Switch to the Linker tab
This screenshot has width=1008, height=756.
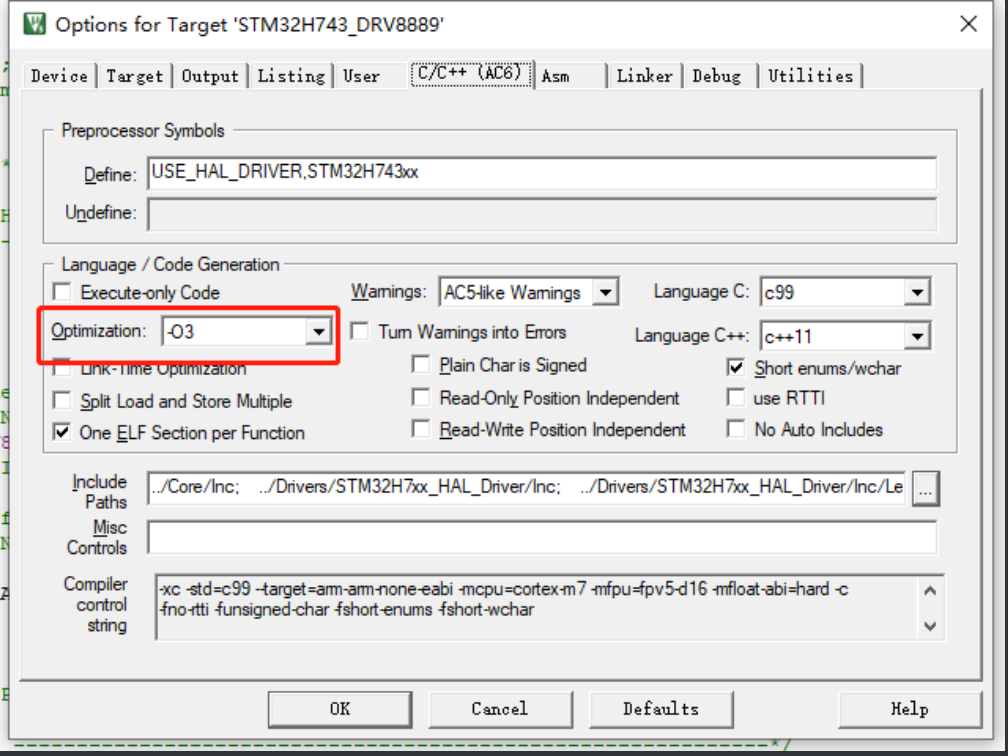644,75
